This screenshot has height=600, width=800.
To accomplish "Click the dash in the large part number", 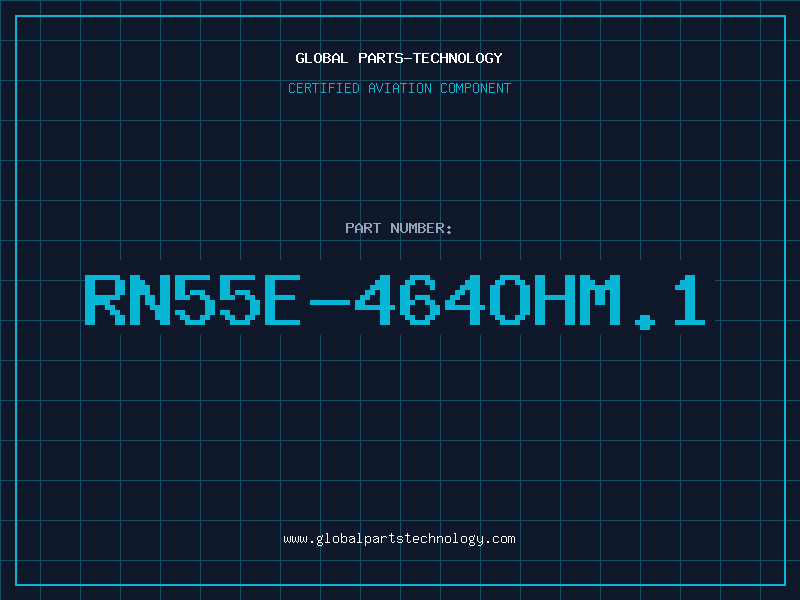I will 330,303.
